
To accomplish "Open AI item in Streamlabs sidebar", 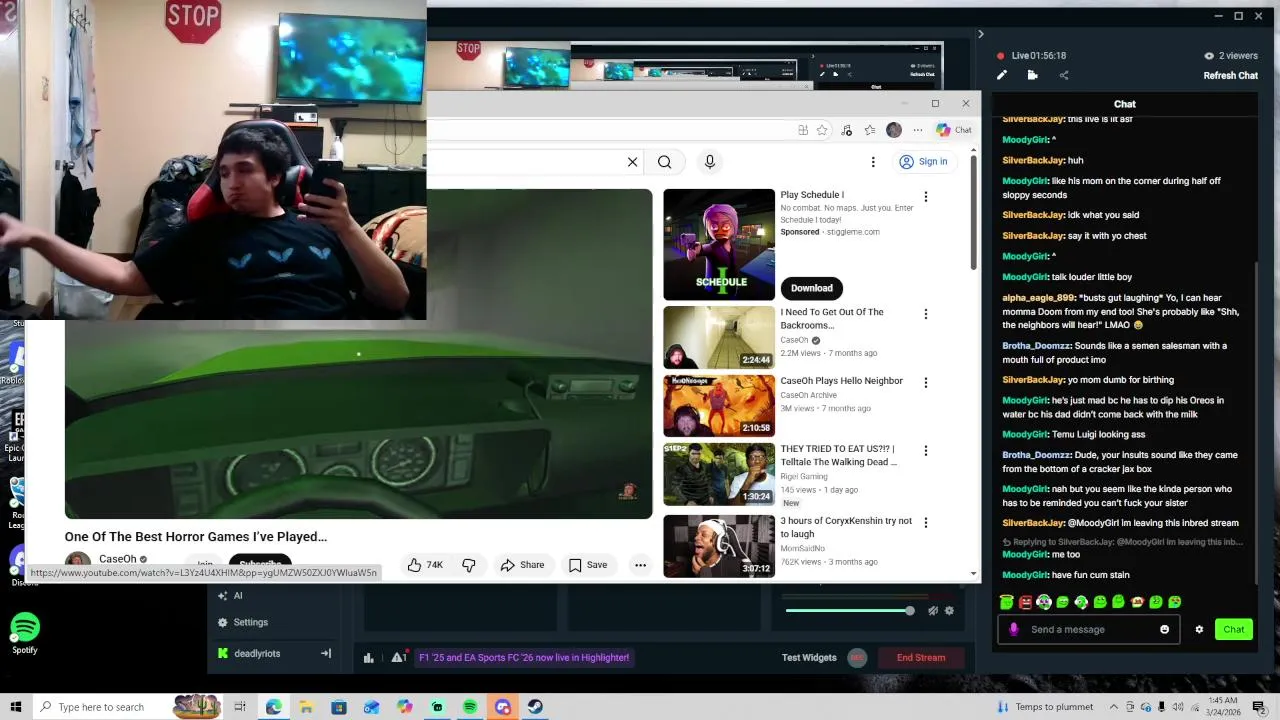I will point(231,595).
